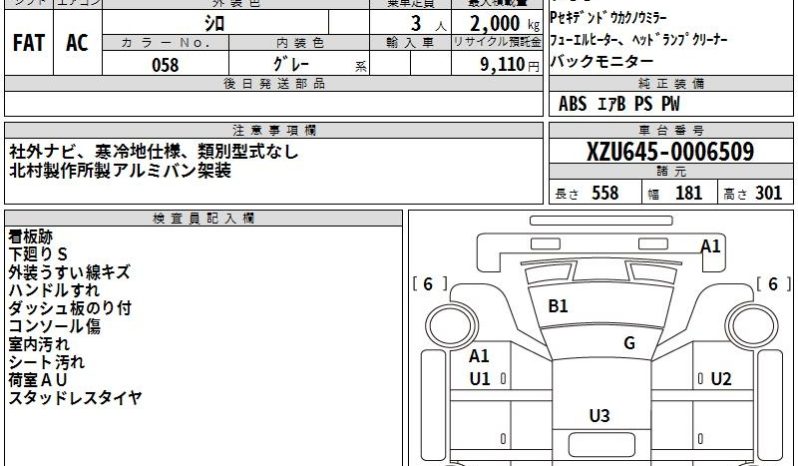798x466 pixels.
Task: Click the FAT transmission cell
Action: click(x=28, y=43)
